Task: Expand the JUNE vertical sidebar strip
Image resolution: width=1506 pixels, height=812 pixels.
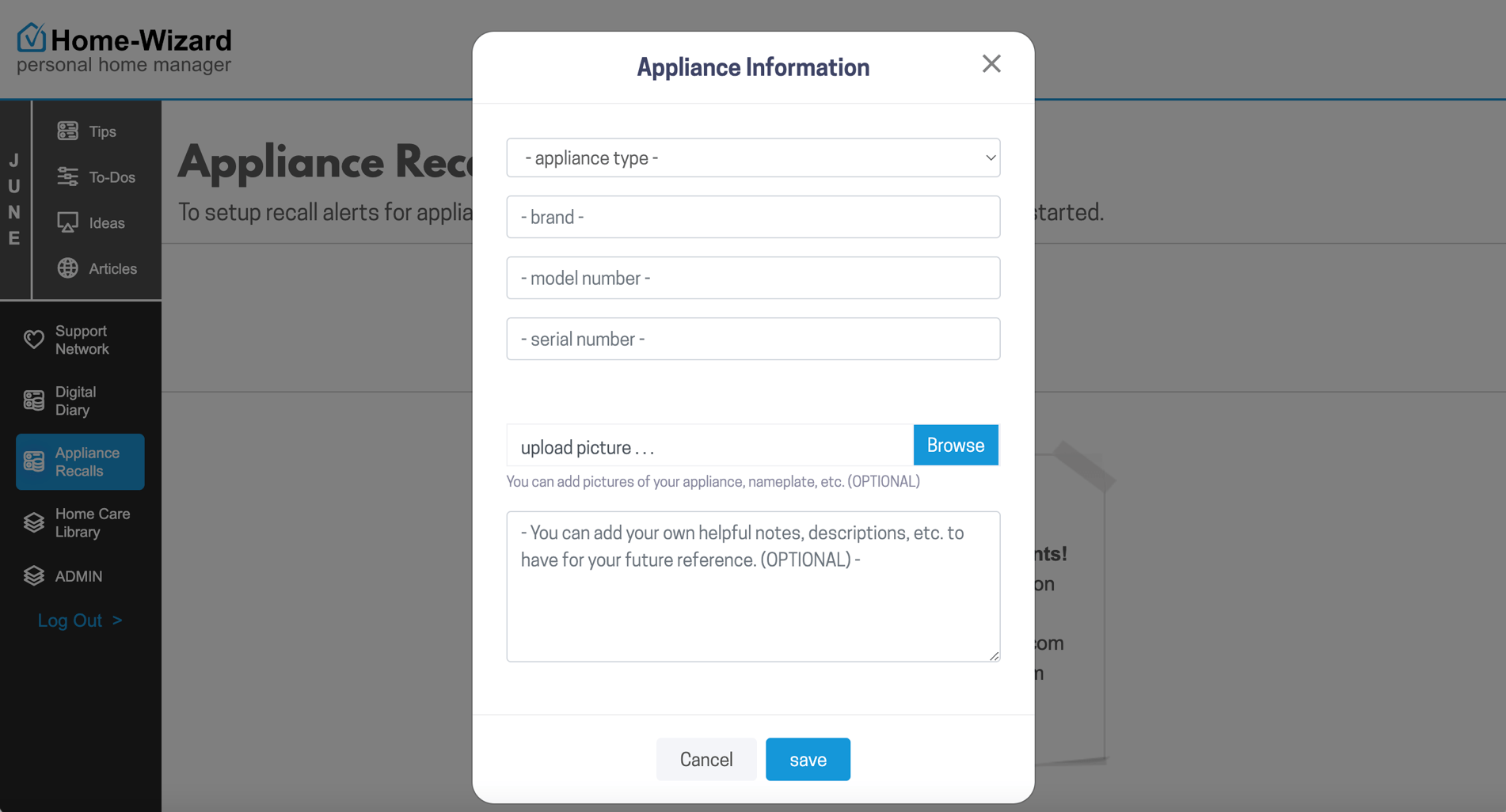Action: pos(14,202)
